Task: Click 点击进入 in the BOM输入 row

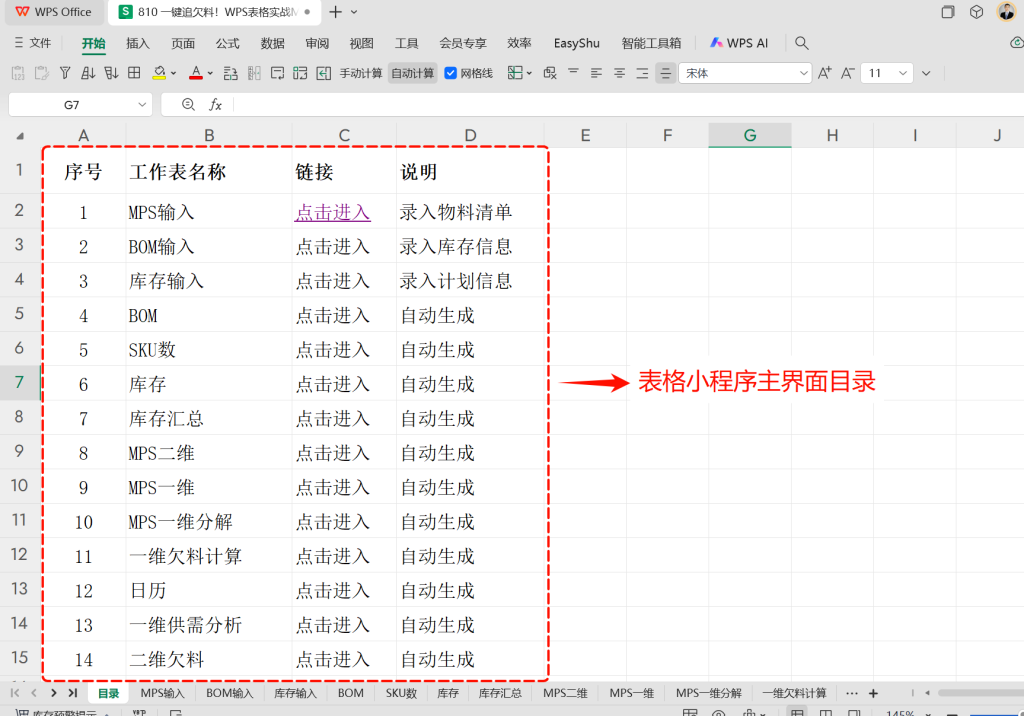Action: 332,247
